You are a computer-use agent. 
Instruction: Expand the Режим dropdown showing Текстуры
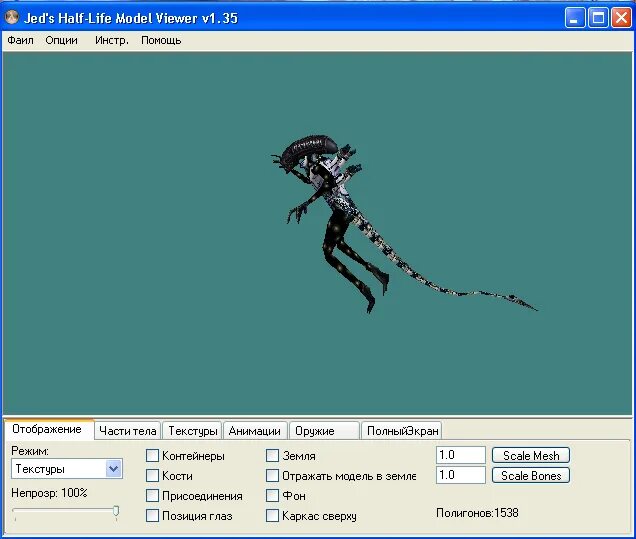[114, 469]
